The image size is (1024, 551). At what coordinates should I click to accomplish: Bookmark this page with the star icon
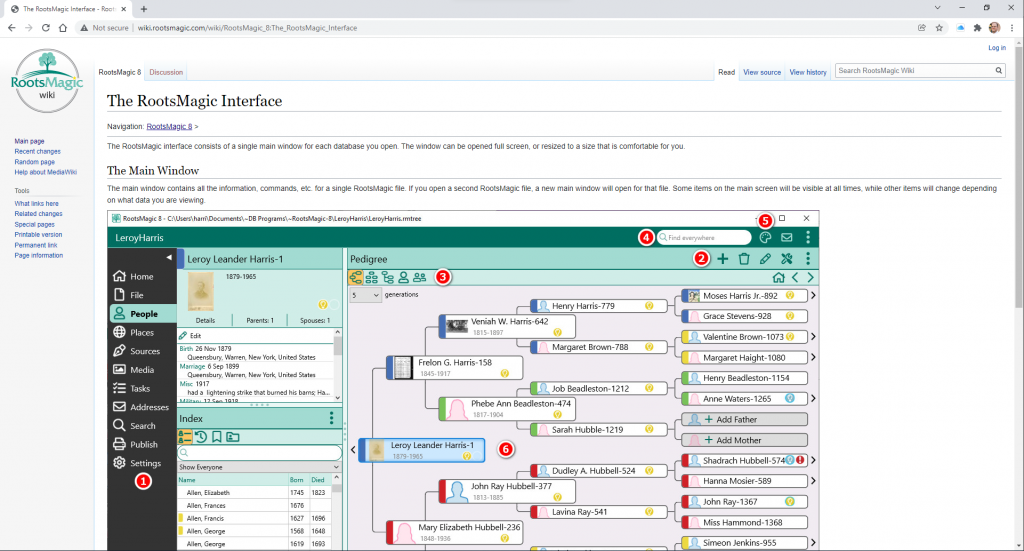[x=939, y=28]
